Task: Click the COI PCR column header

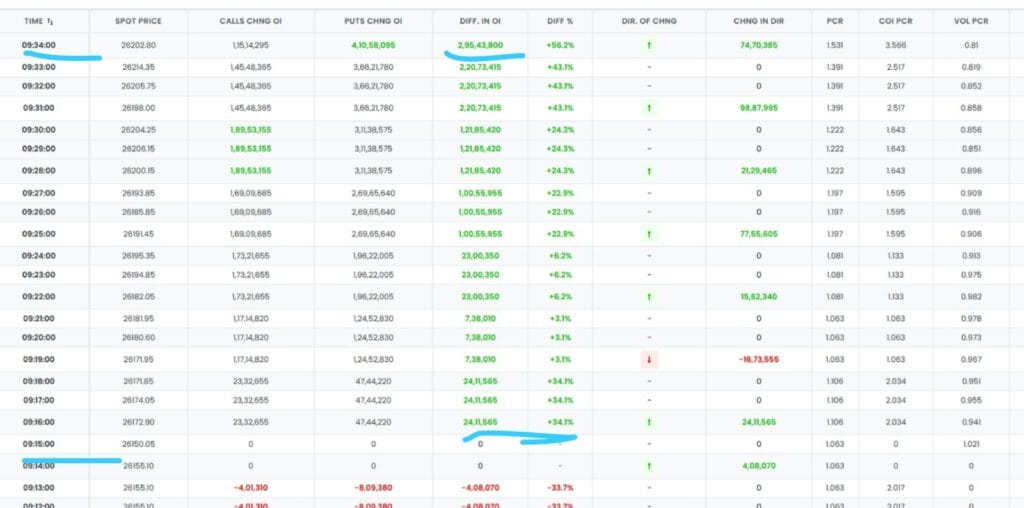Action: 880,20
